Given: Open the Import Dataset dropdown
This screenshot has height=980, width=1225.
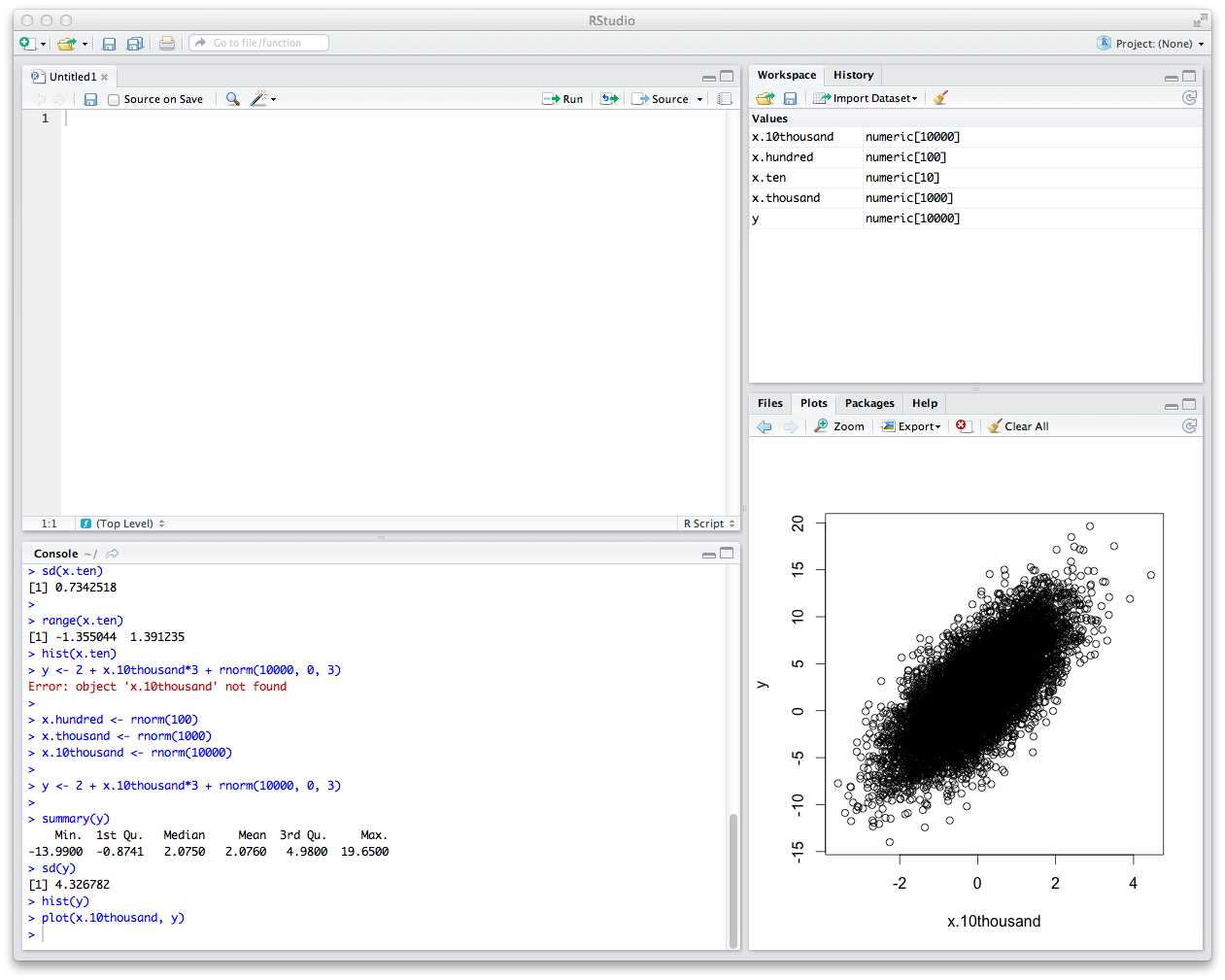Looking at the screenshot, I should (866, 98).
